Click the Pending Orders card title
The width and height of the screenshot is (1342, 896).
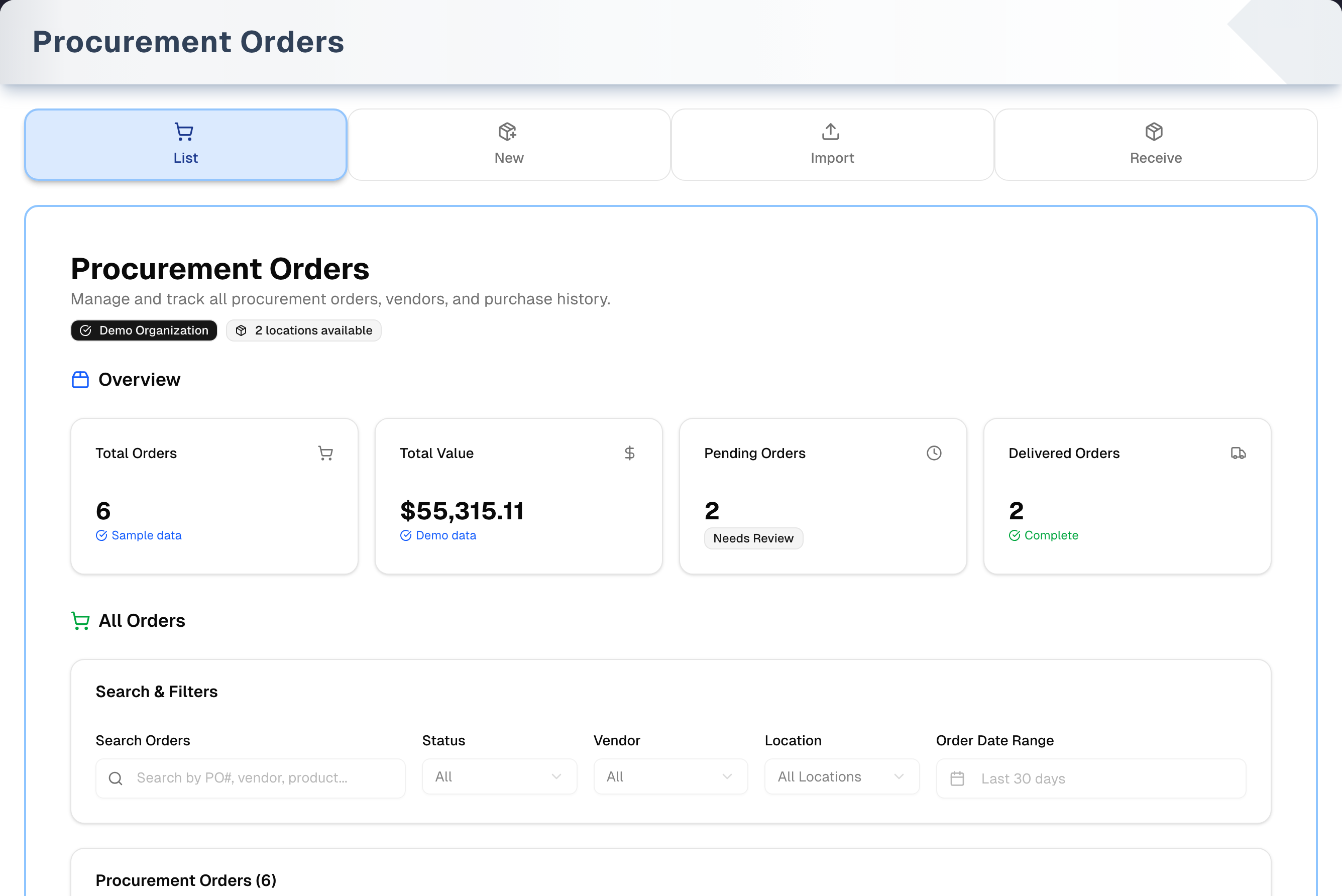[755, 453]
